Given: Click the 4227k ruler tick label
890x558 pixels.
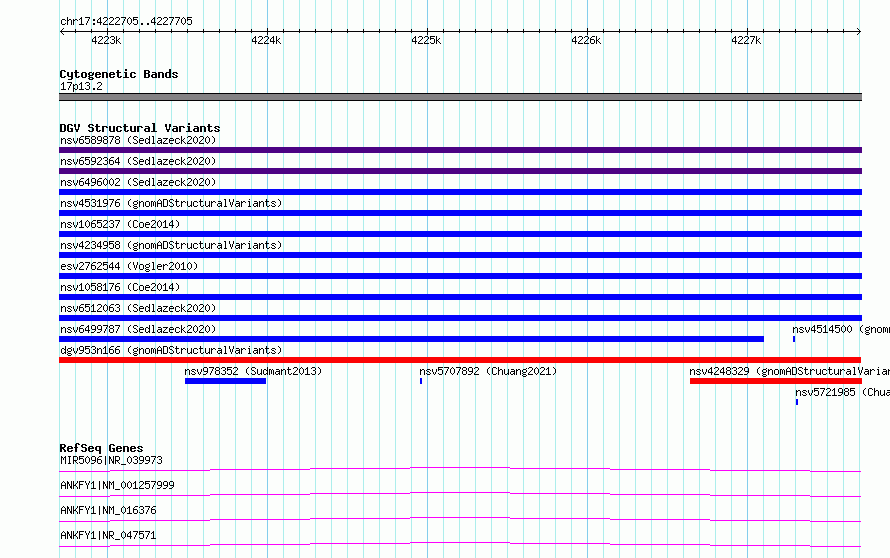Looking at the screenshot, I should 746,40.
